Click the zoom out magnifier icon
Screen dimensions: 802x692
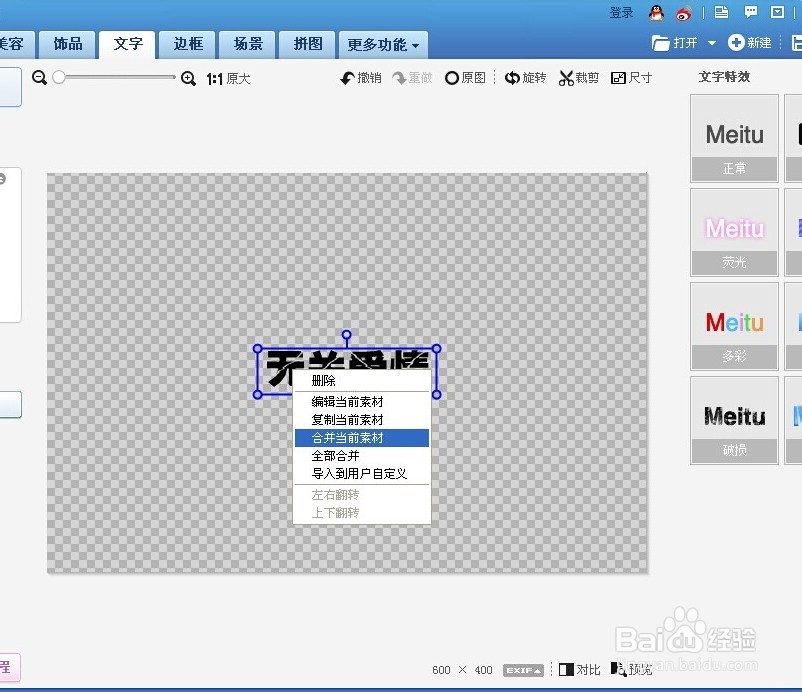(39, 78)
